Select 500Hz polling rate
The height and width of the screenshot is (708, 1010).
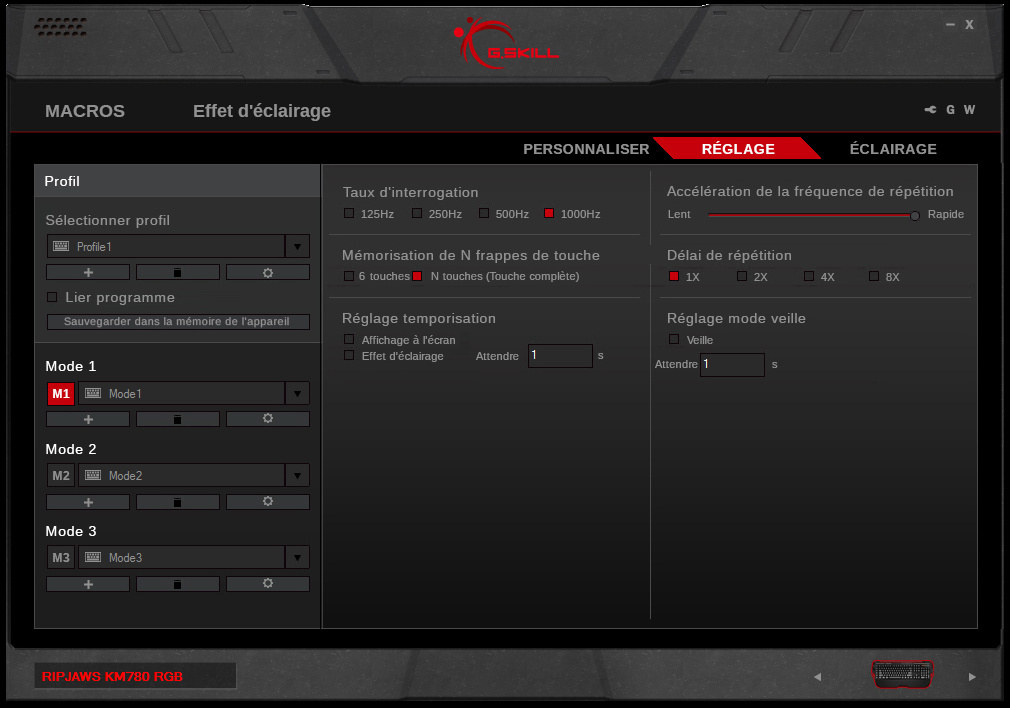click(x=484, y=213)
